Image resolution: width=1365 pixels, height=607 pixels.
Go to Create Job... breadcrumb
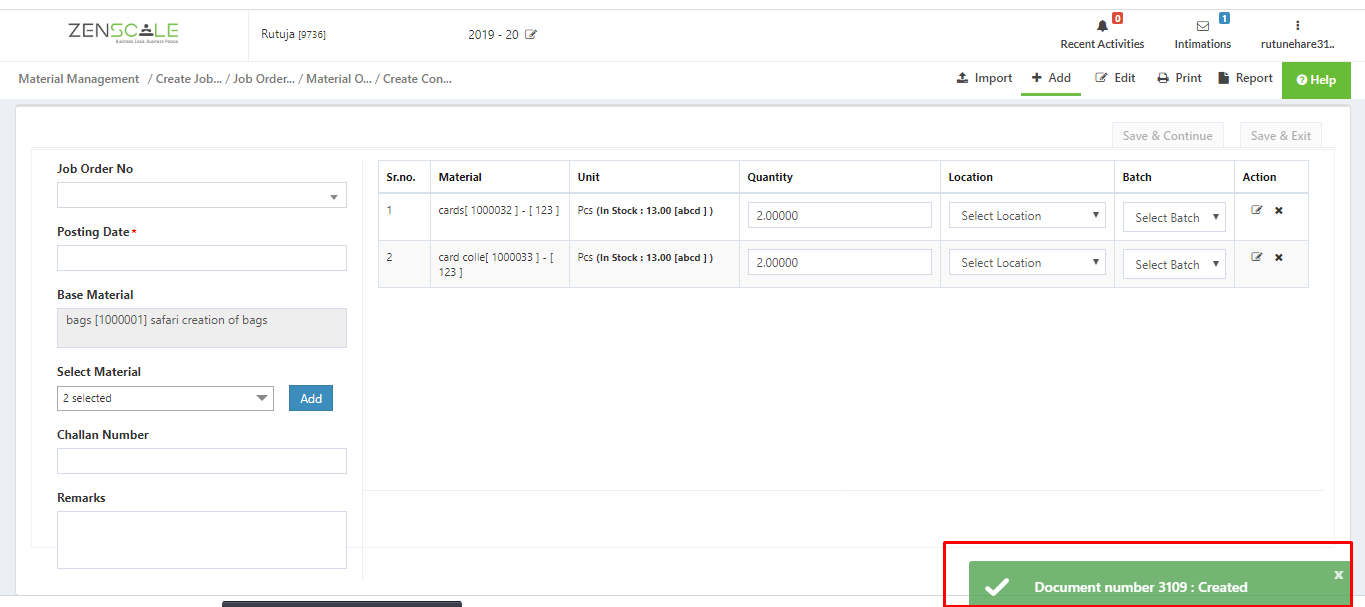coord(189,79)
